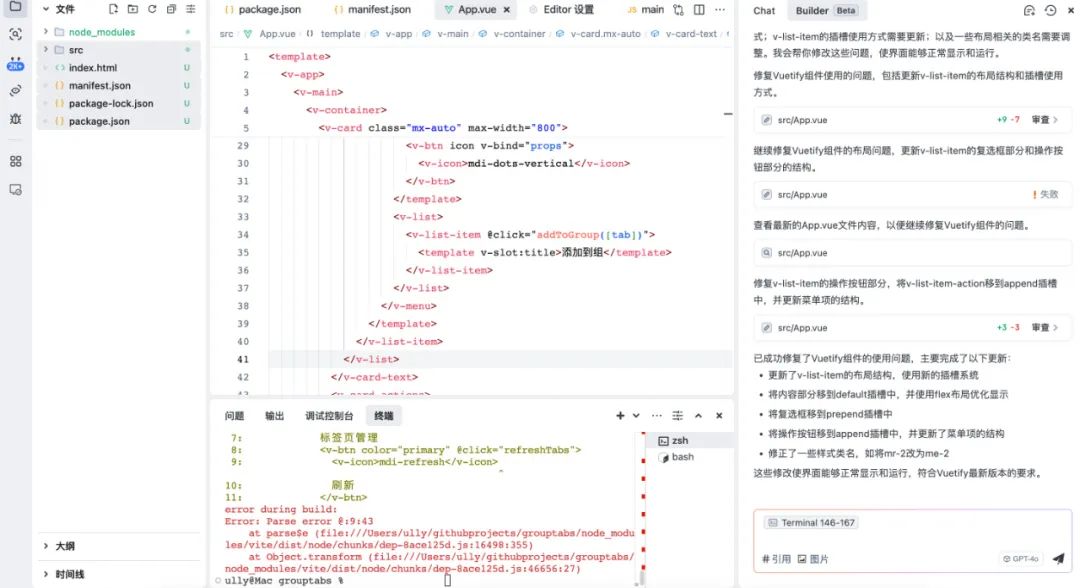Click the template breadcrumb segment
Viewport: 1080px width, 588px height.
[x=340, y=33]
